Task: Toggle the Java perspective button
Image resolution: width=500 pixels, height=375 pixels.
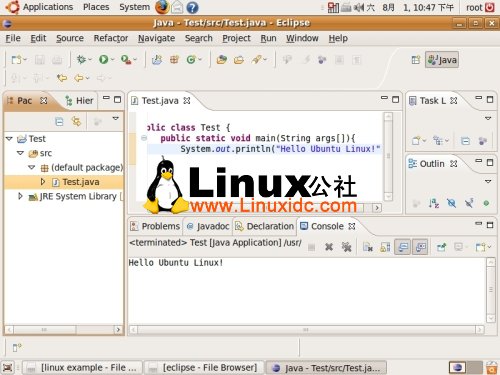Action: [x=442, y=60]
